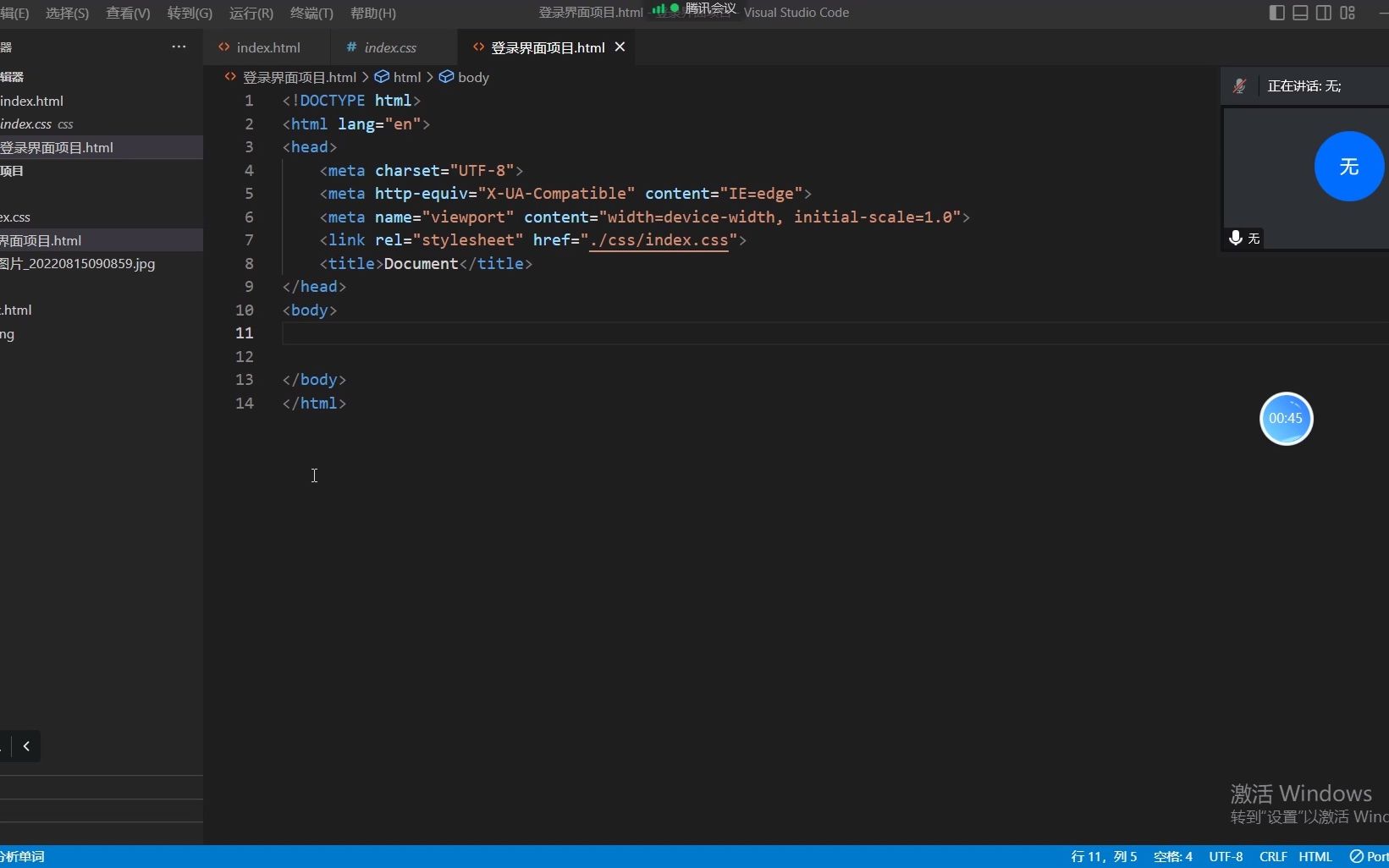Viewport: 1389px width, 868px height.
Task: Place cursor on empty line 11
Action: click(x=834, y=333)
